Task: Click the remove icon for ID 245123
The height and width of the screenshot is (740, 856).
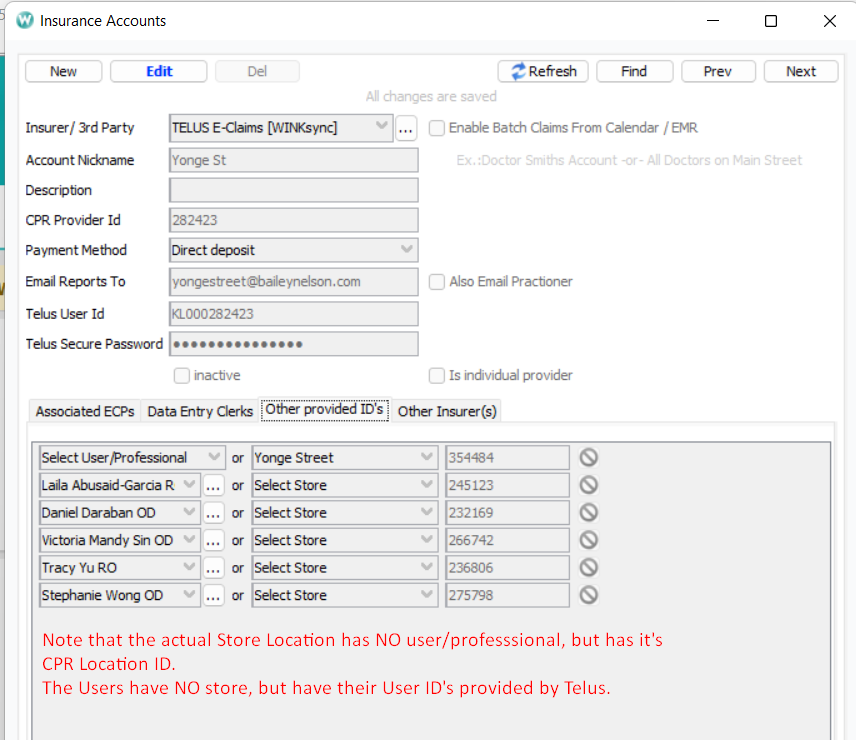Action: (588, 485)
